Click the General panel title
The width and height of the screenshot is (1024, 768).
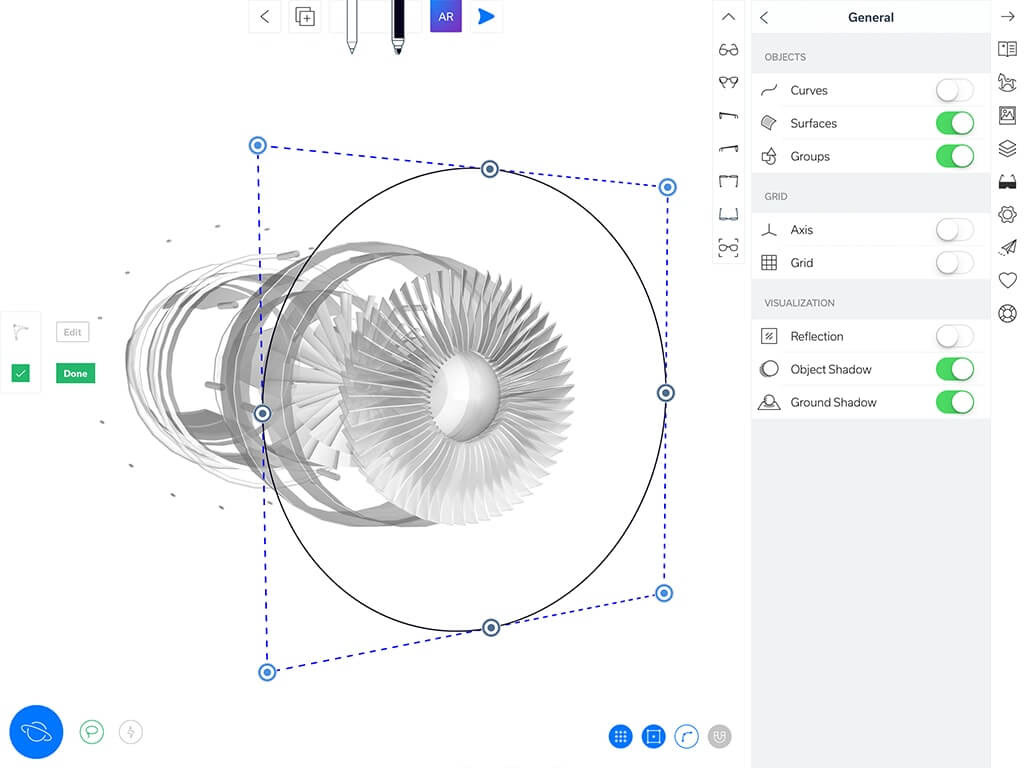[x=871, y=18]
